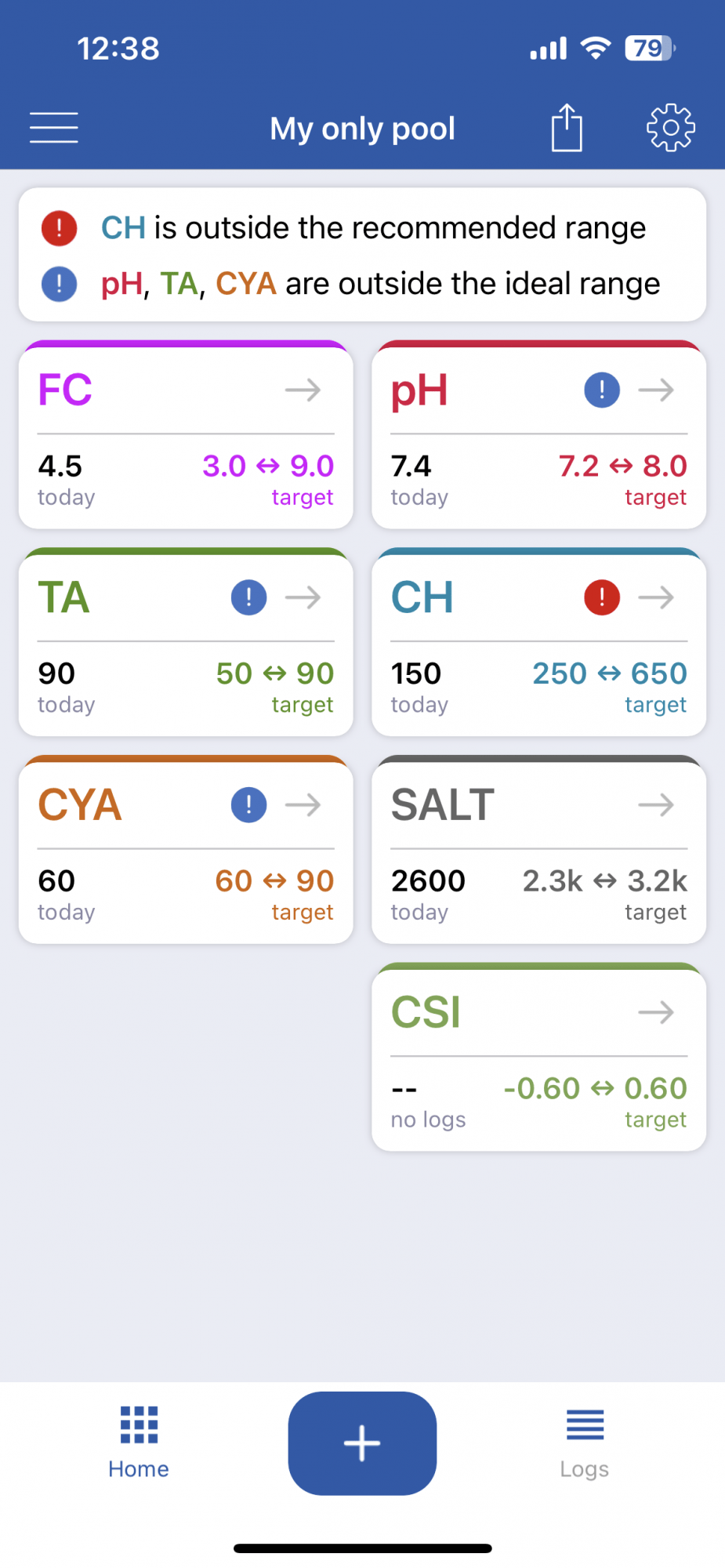Select the Home tab
This screenshot has width=725, height=1568.
[139, 1443]
